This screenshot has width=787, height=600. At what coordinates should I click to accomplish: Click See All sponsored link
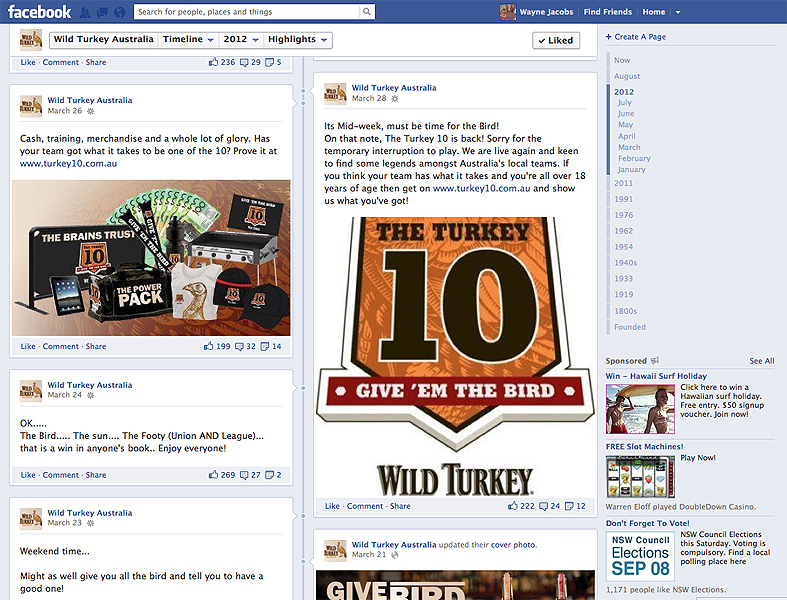tap(761, 361)
